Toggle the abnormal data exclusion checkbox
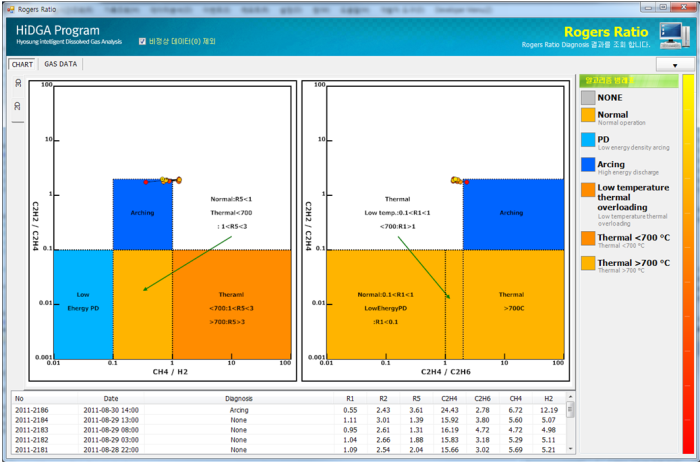The image size is (700, 462). [142, 42]
